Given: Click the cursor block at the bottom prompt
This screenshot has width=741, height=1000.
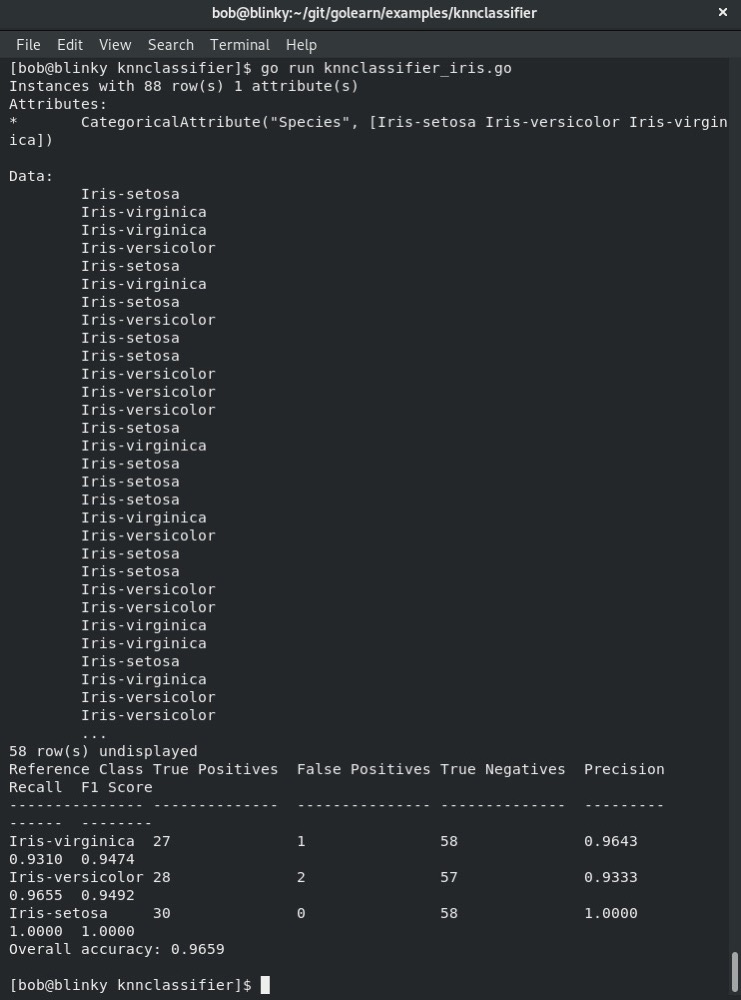Looking at the screenshot, I should click(x=265, y=985).
